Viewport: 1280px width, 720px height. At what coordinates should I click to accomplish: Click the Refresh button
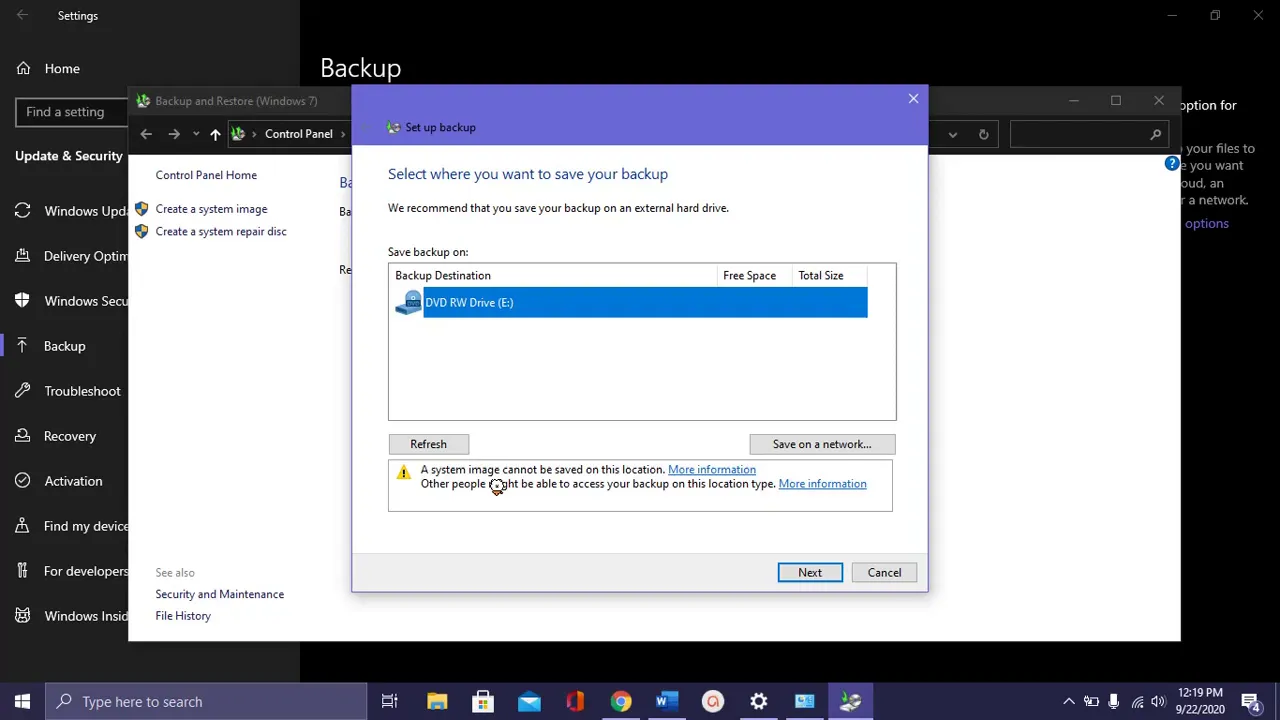click(x=428, y=444)
